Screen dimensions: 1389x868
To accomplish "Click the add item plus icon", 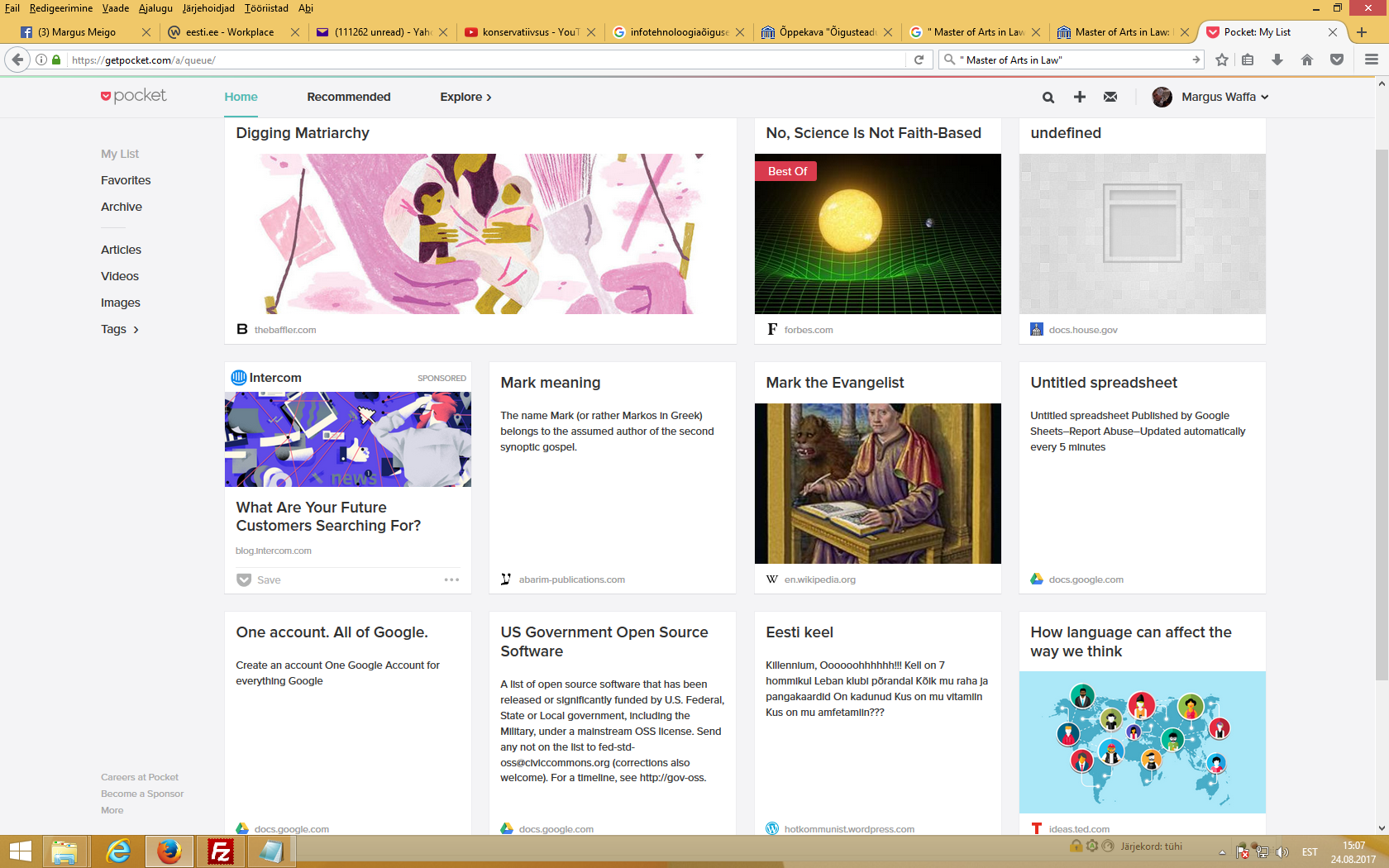I will [x=1080, y=97].
